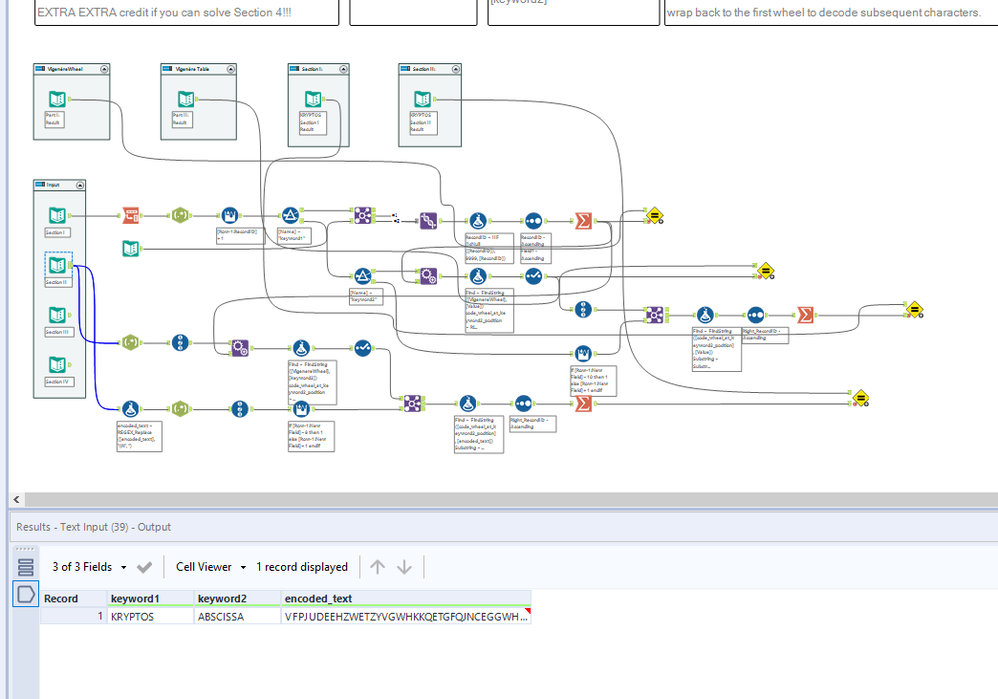998x699 pixels.
Task: Collapse the Input container
Action: (x=80, y=185)
